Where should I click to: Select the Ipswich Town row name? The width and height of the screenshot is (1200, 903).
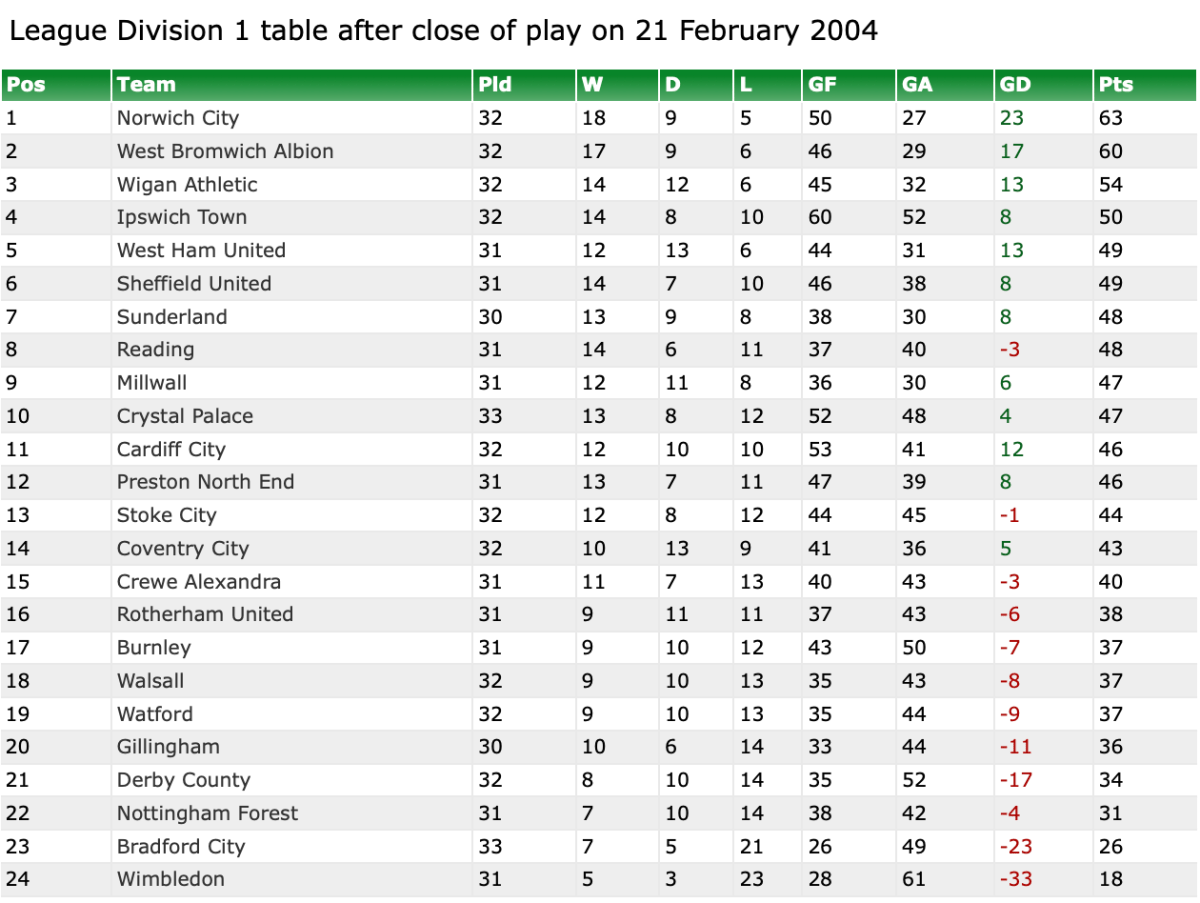click(182, 217)
